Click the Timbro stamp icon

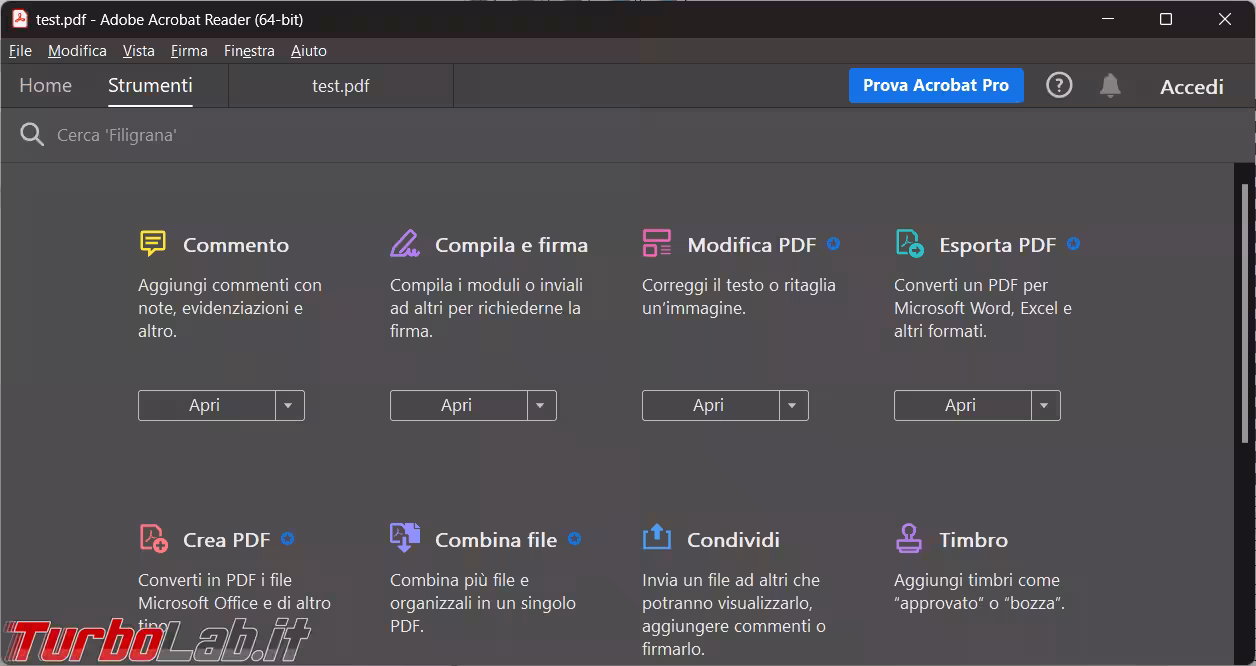(x=908, y=537)
